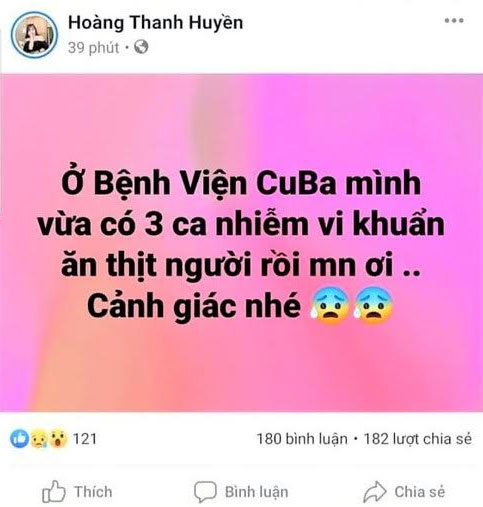Click the first fearful emoji in post
This screenshot has width=483, height=507.
[x=329, y=305]
